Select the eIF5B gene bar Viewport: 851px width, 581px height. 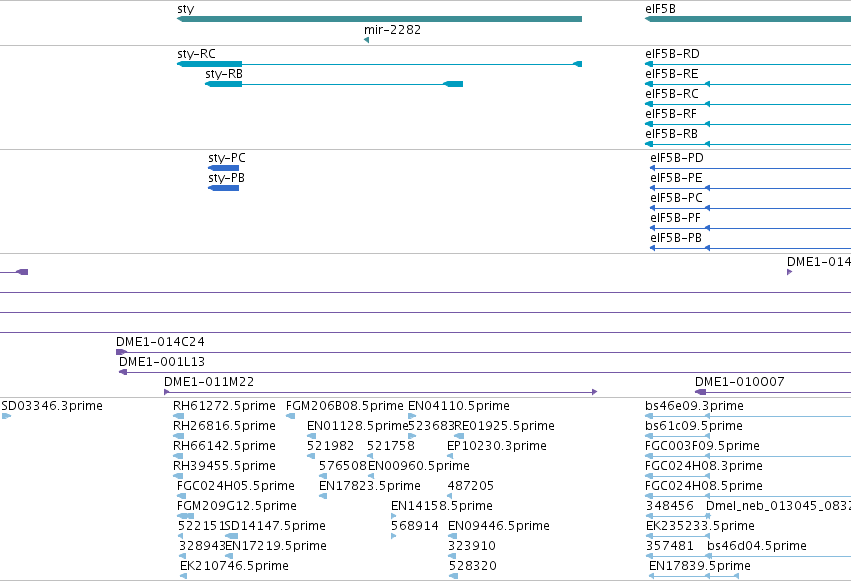(x=748, y=19)
